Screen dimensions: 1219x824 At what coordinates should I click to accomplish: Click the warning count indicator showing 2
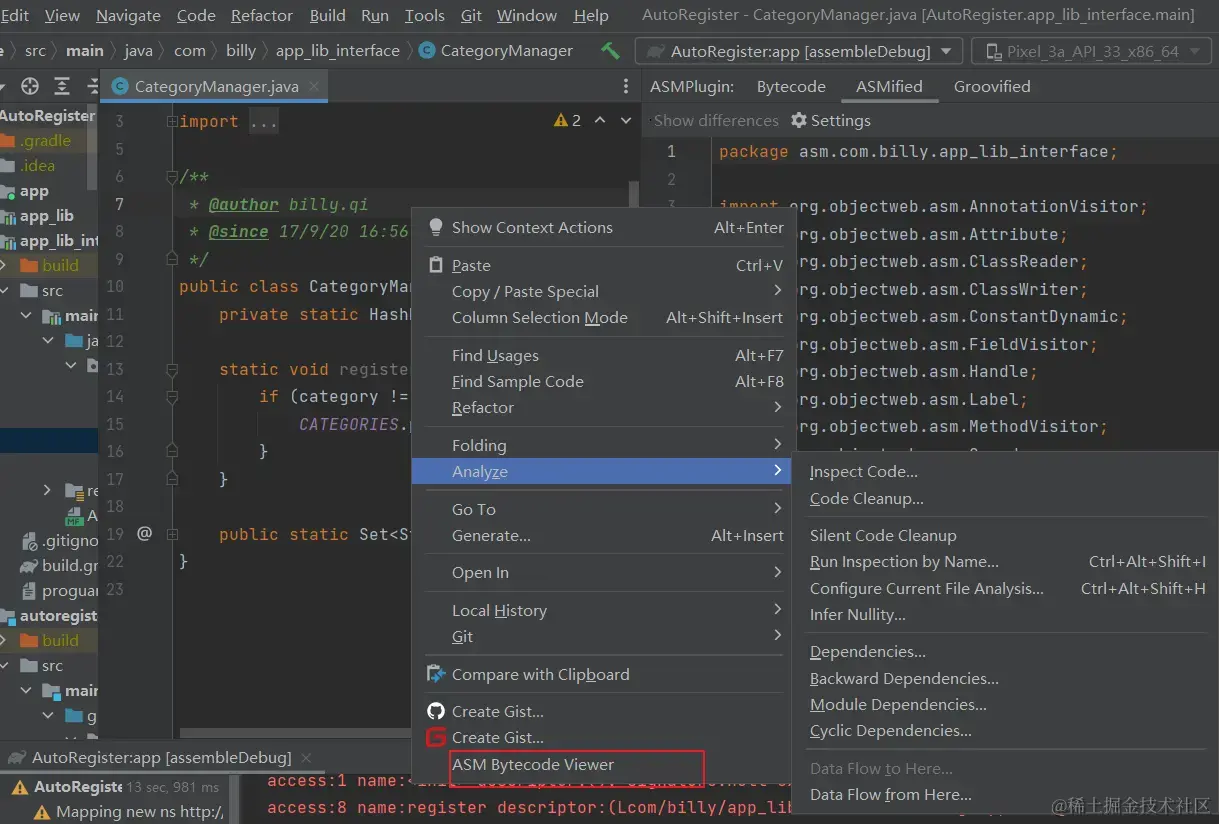coord(567,120)
